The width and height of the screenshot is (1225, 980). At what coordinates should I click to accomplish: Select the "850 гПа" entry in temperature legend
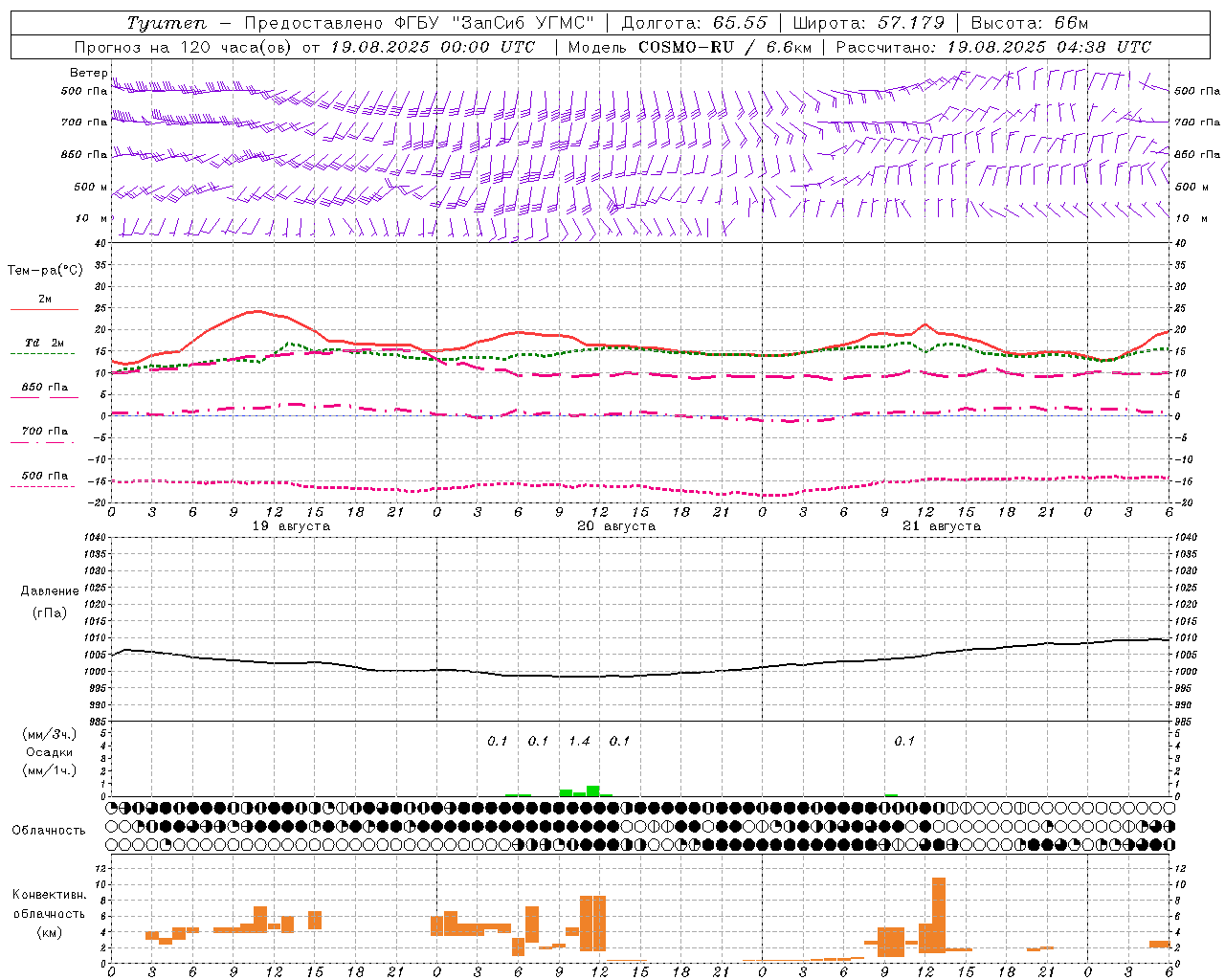(x=44, y=387)
